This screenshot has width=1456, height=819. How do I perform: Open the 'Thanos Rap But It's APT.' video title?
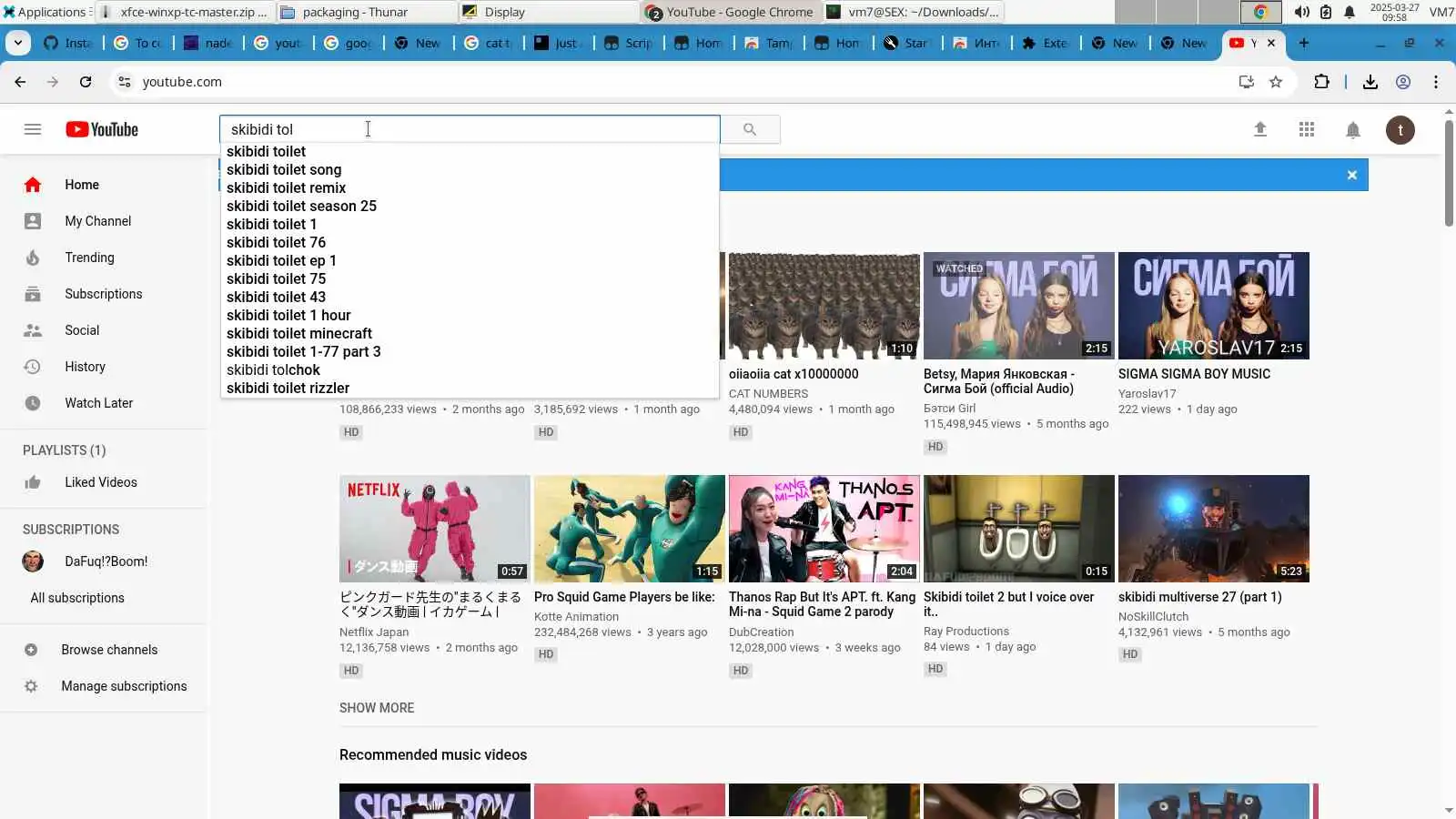tap(823, 604)
